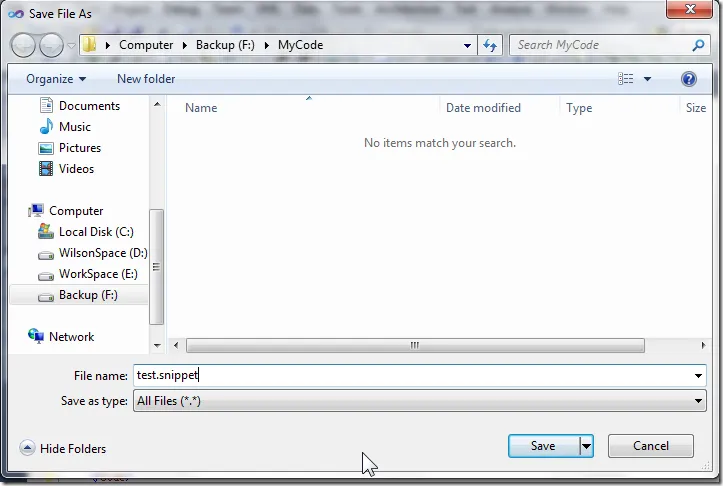Select Network in navigation pane
Image resolution: width=723 pixels, height=486 pixels.
coord(71,337)
